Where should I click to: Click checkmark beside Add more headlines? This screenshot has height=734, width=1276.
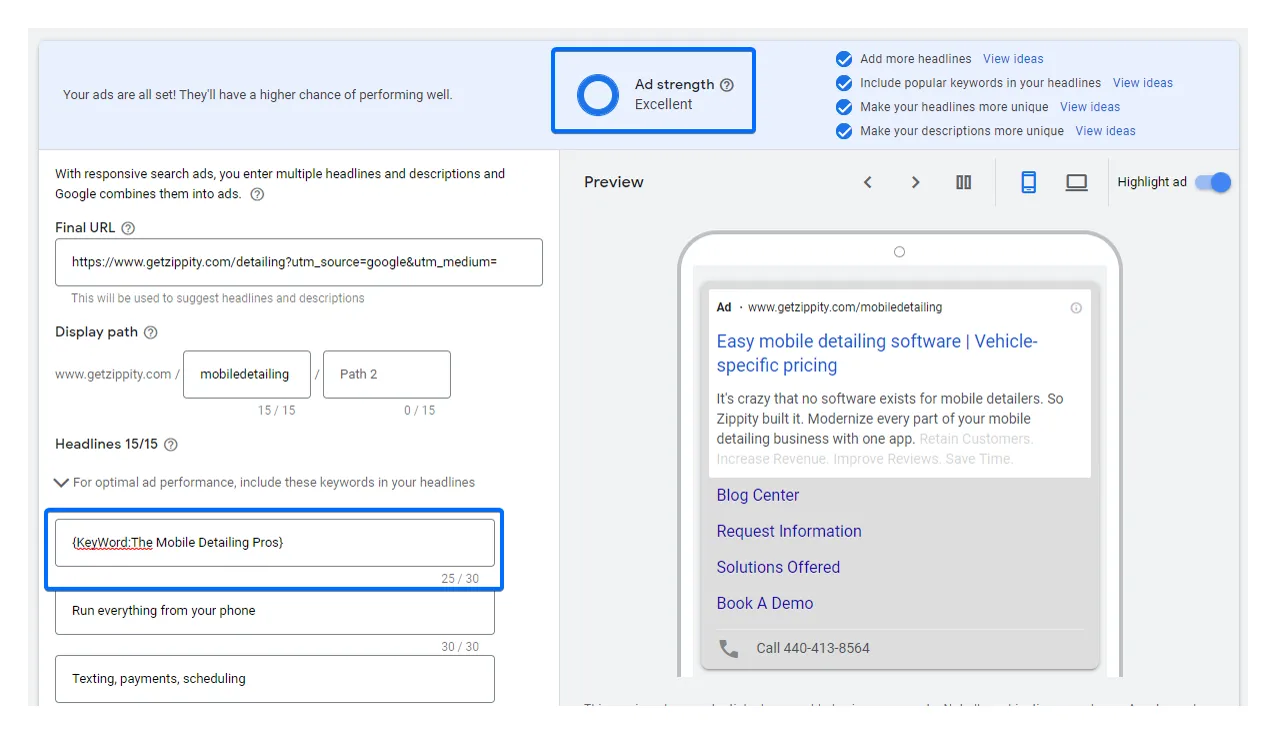[844, 59]
